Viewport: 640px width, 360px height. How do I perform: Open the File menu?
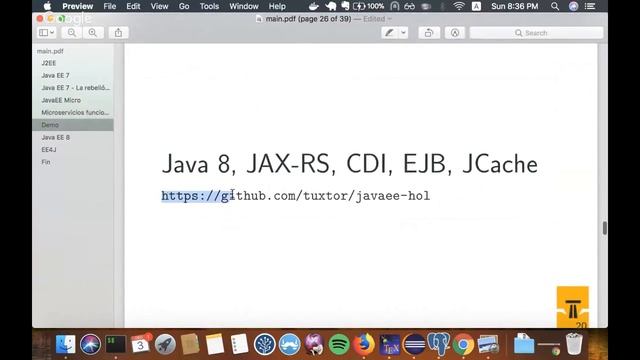(109, 6)
